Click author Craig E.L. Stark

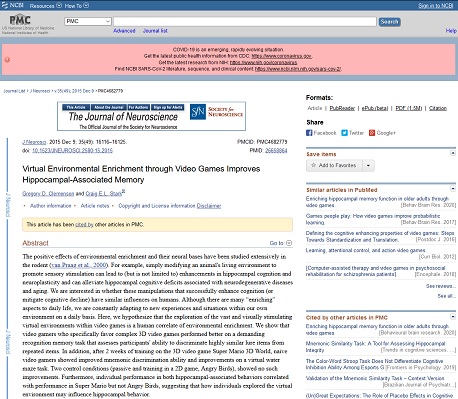point(104,194)
